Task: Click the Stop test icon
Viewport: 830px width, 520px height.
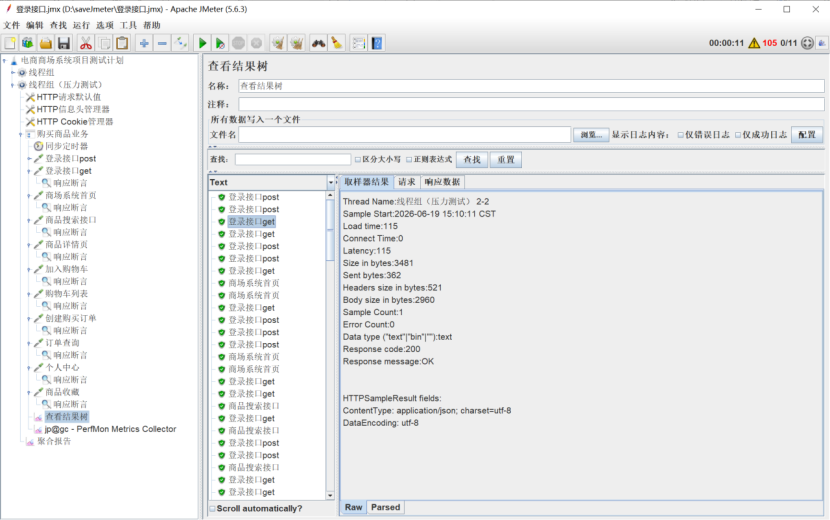Action: pos(239,43)
